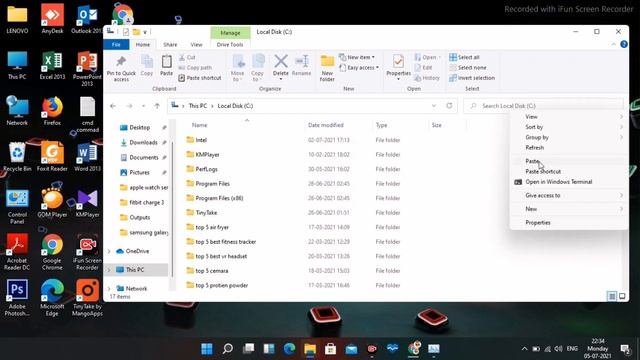Viewport: 640px width, 360px height.
Task: Click the Type column header
Action: [381, 125]
